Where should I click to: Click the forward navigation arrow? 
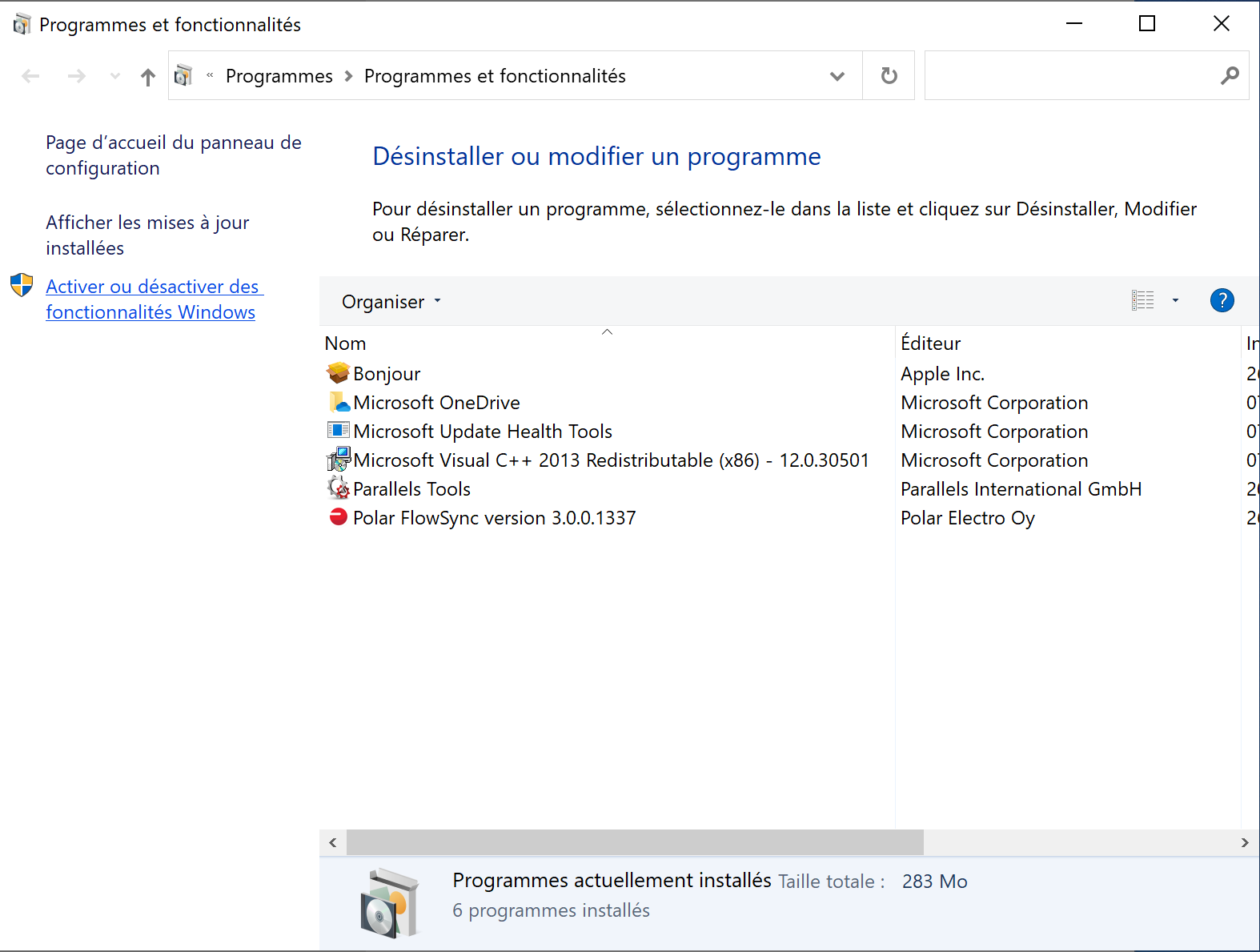coord(77,77)
